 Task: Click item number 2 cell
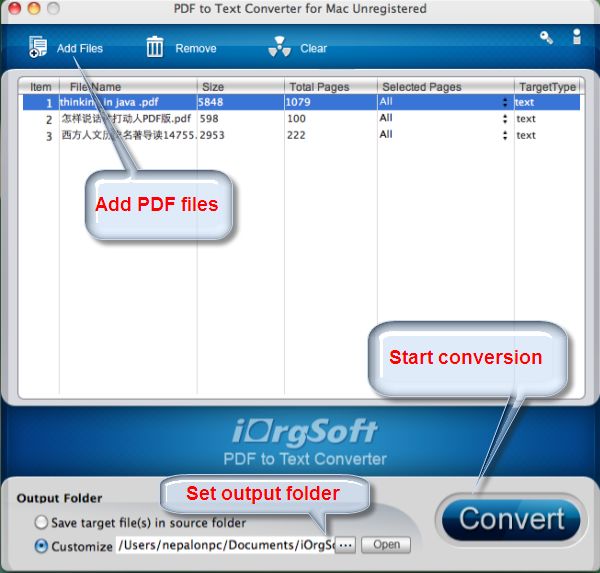click(x=49, y=119)
